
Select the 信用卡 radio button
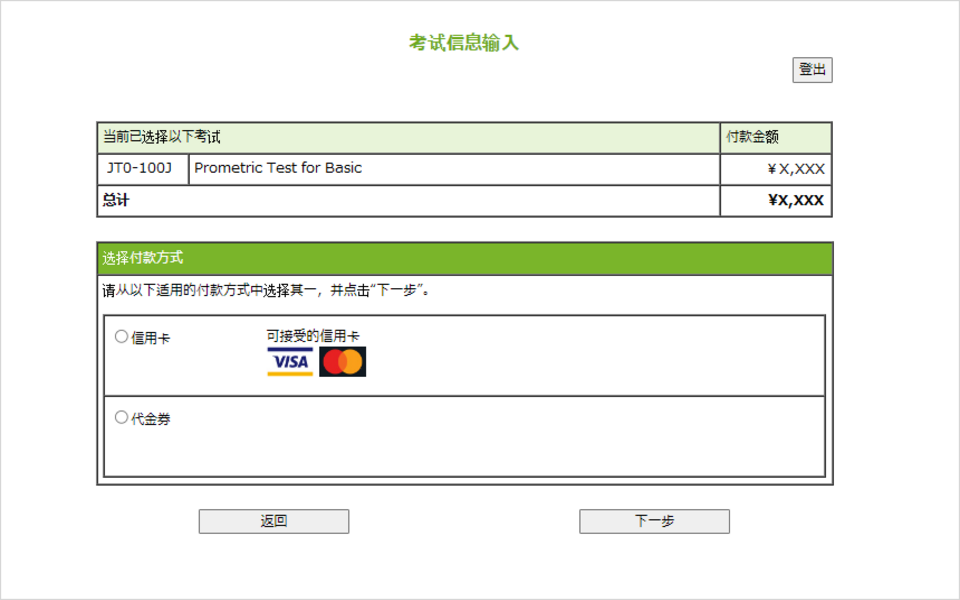coord(123,336)
